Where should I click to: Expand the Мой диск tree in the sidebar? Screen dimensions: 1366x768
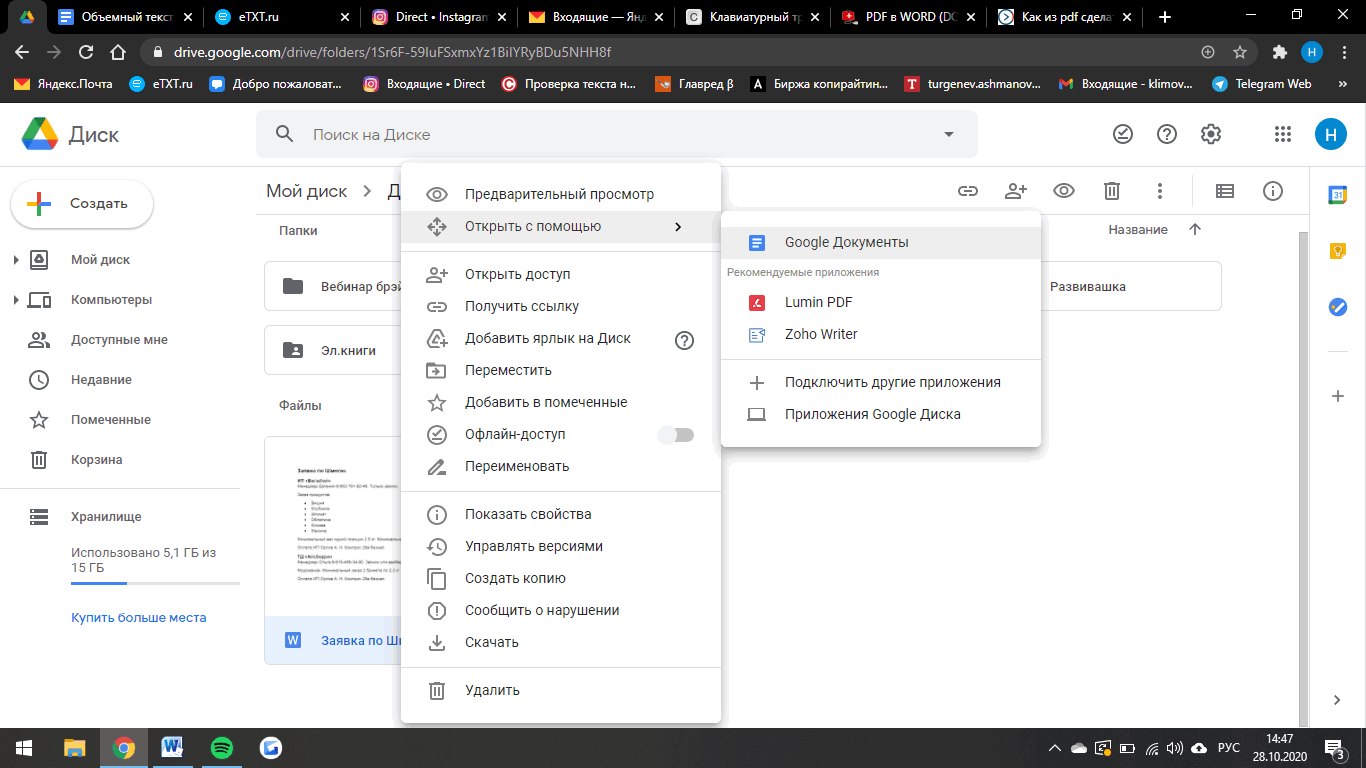click(16, 260)
